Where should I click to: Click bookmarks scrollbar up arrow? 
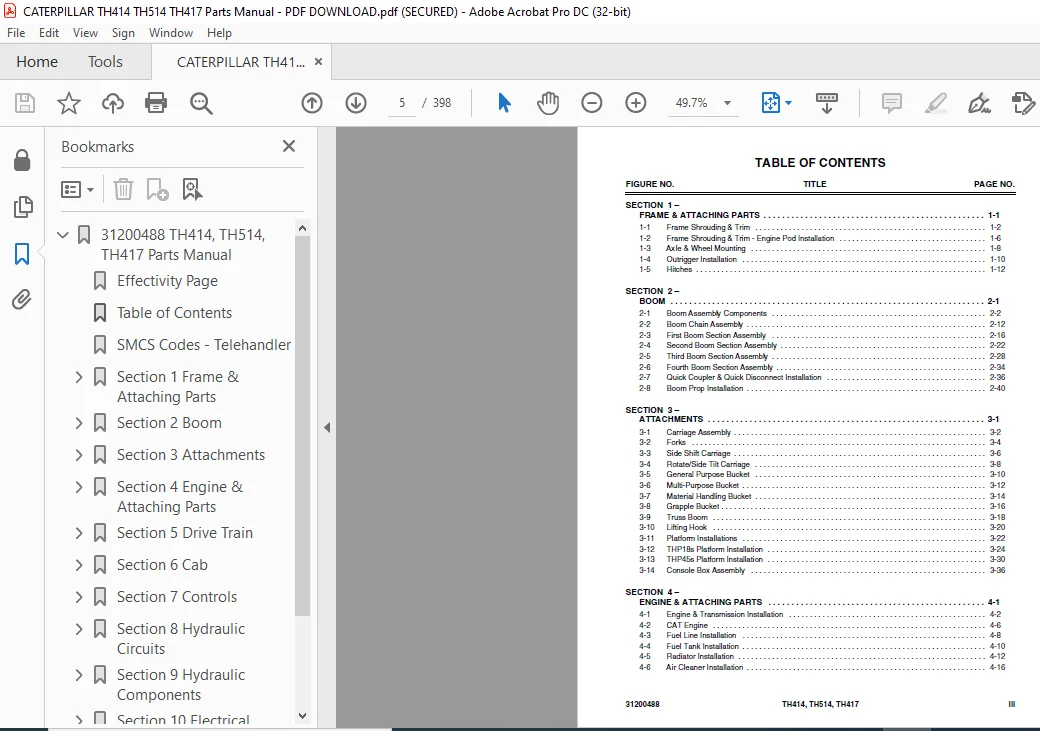point(302,228)
